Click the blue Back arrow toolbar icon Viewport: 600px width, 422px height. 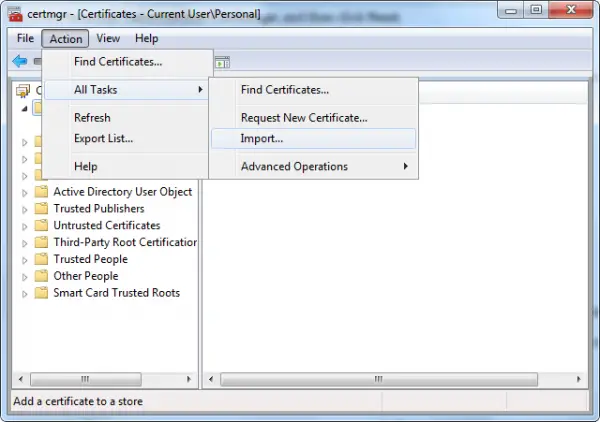[20, 61]
